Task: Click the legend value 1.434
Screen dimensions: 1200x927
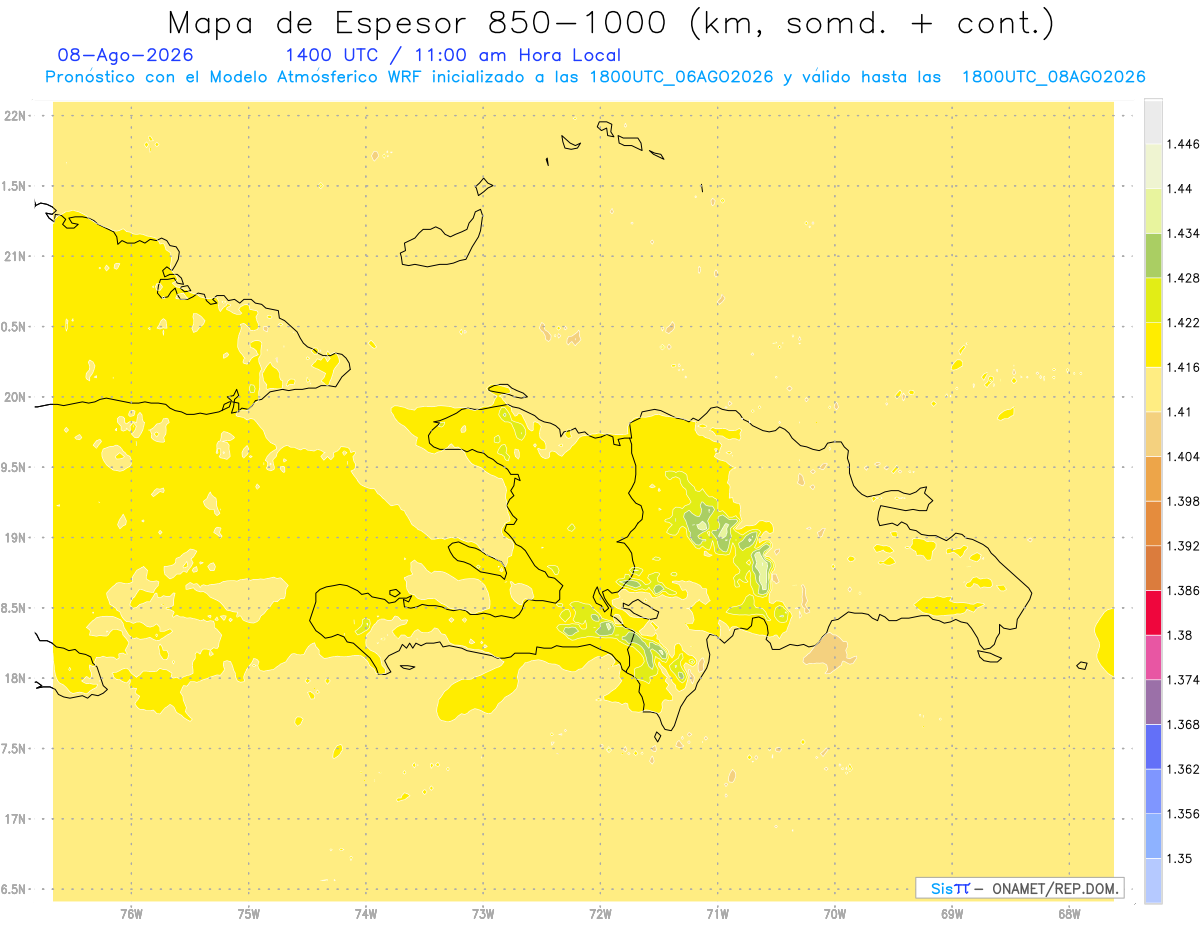Action: pos(1183,233)
